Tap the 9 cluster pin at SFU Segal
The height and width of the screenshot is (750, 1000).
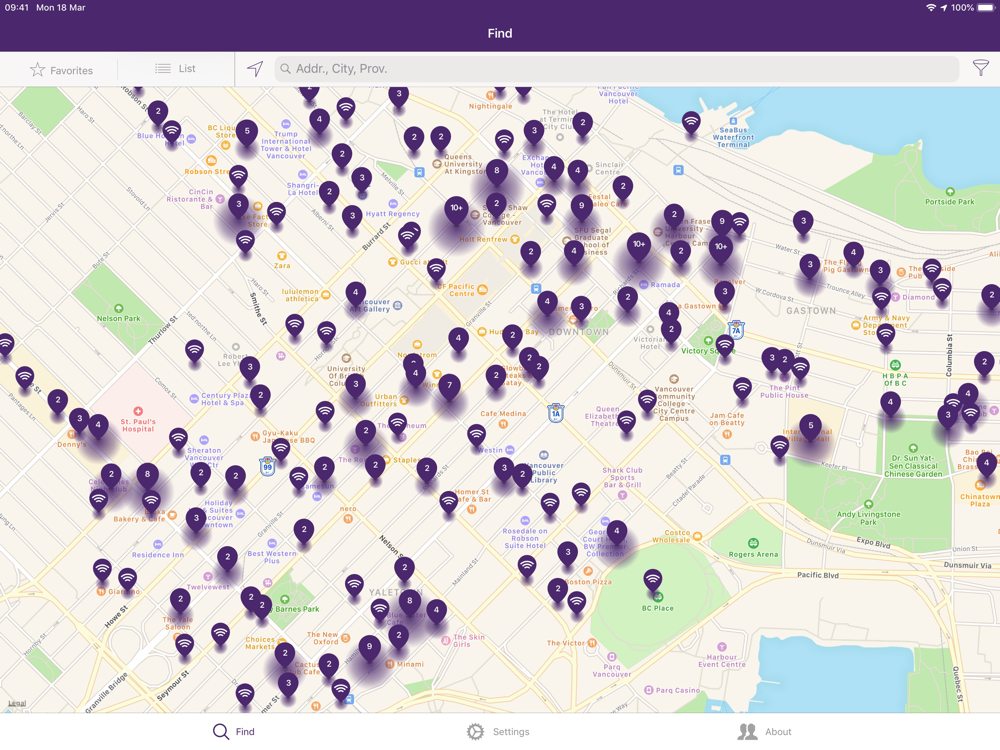pyautogui.click(x=581, y=208)
